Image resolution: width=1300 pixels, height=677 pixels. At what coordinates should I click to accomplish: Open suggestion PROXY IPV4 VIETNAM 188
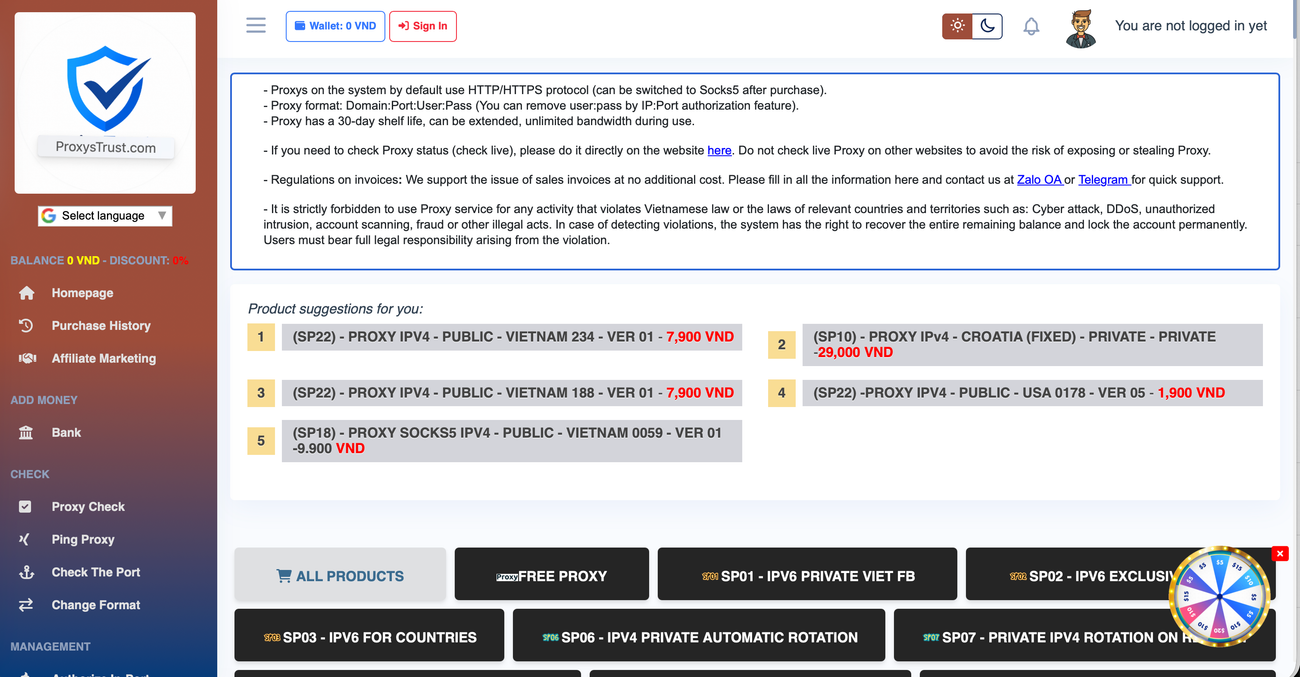[x=512, y=393]
